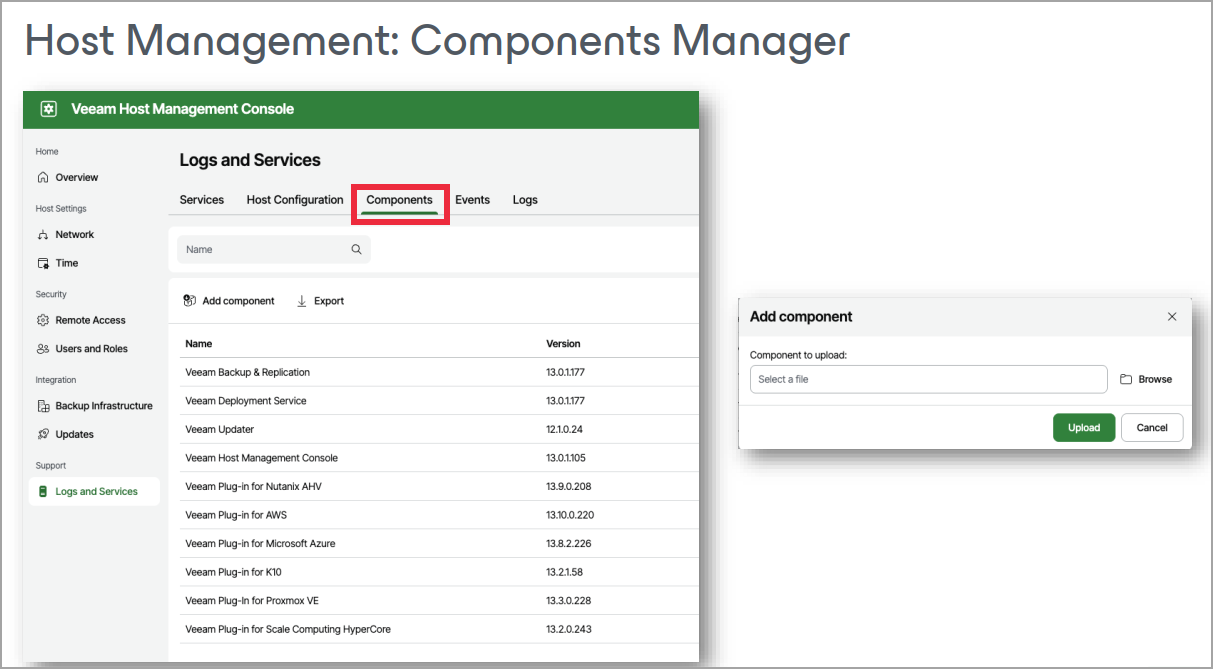Browse for a component file
Image resolution: width=1213 pixels, height=669 pixels.
(x=1146, y=380)
